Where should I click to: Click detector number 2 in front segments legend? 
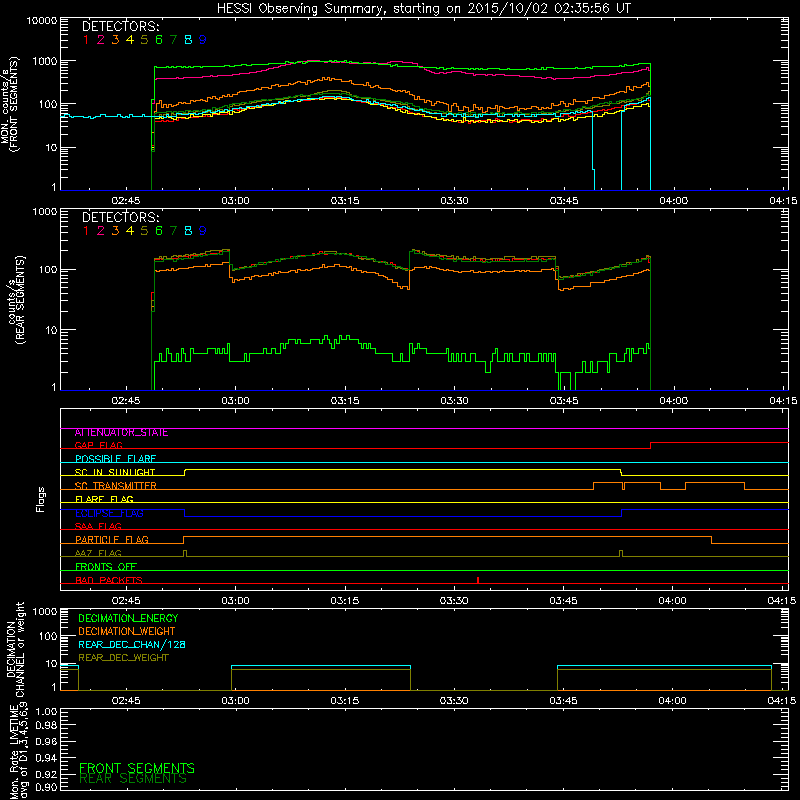(x=101, y=40)
